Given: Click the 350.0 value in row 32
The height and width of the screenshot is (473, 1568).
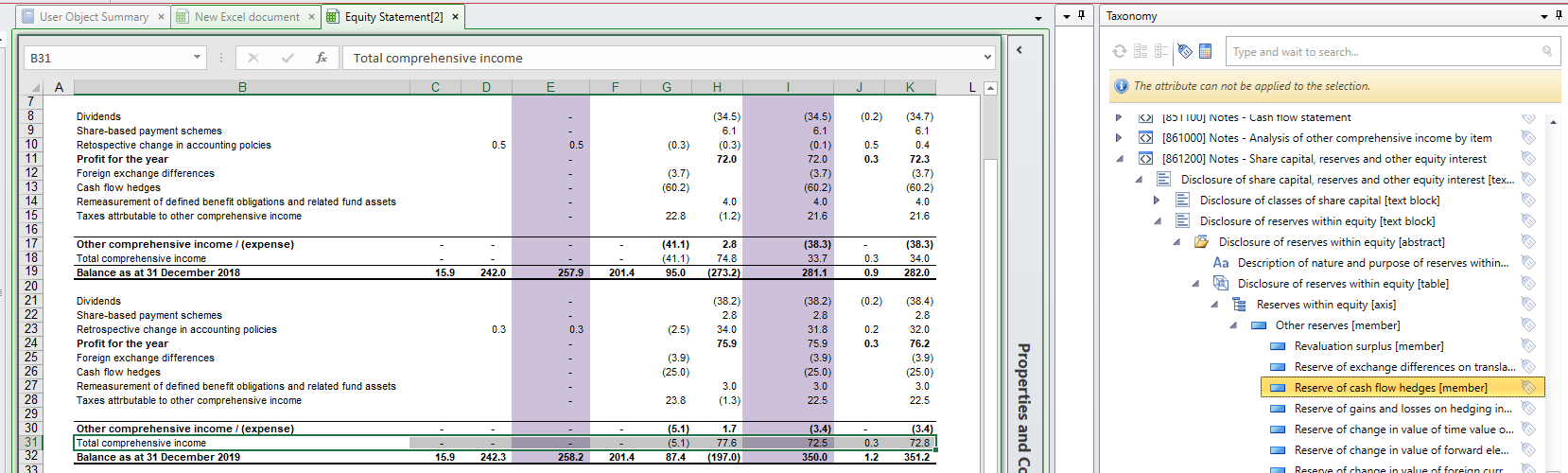Looking at the screenshot, I should tap(814, 457).
